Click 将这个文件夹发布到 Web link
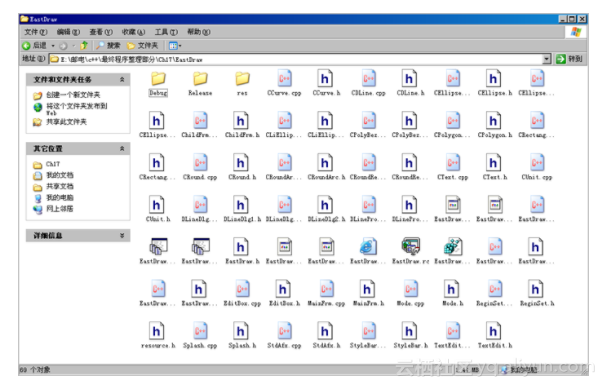The width and height of the screenshot is (606, 388). 77,109
